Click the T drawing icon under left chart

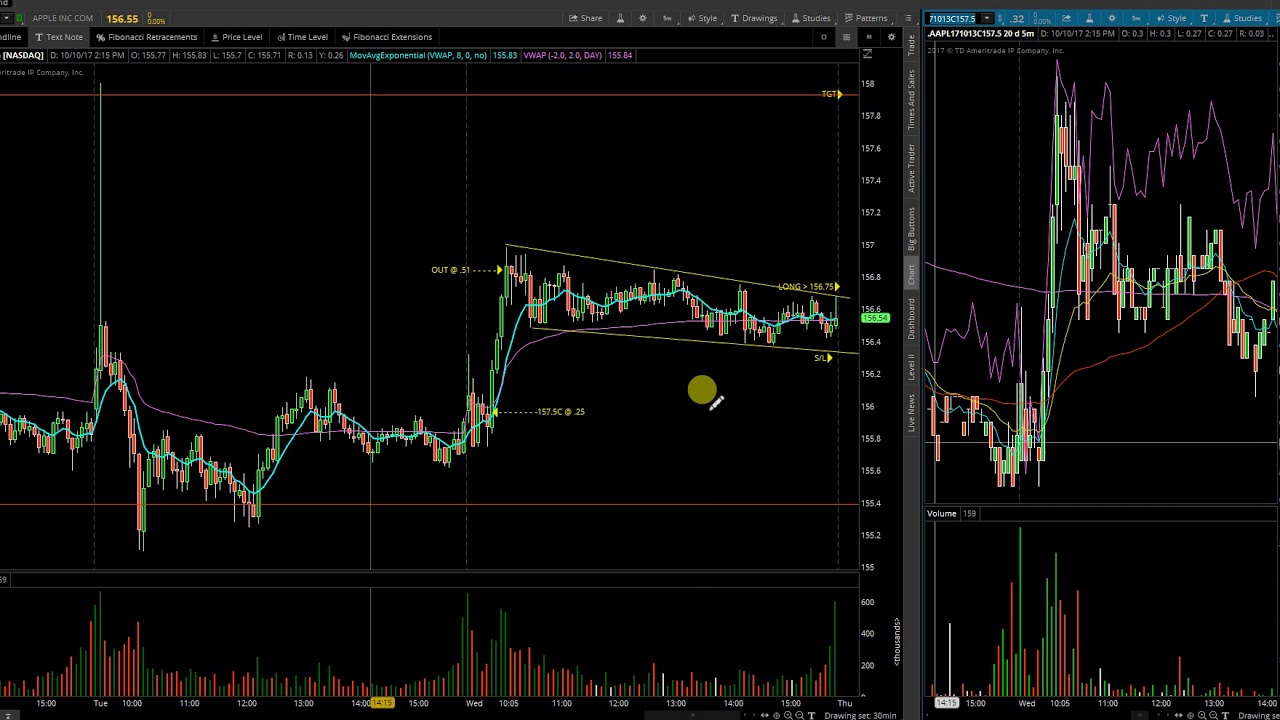pos(811,715)
